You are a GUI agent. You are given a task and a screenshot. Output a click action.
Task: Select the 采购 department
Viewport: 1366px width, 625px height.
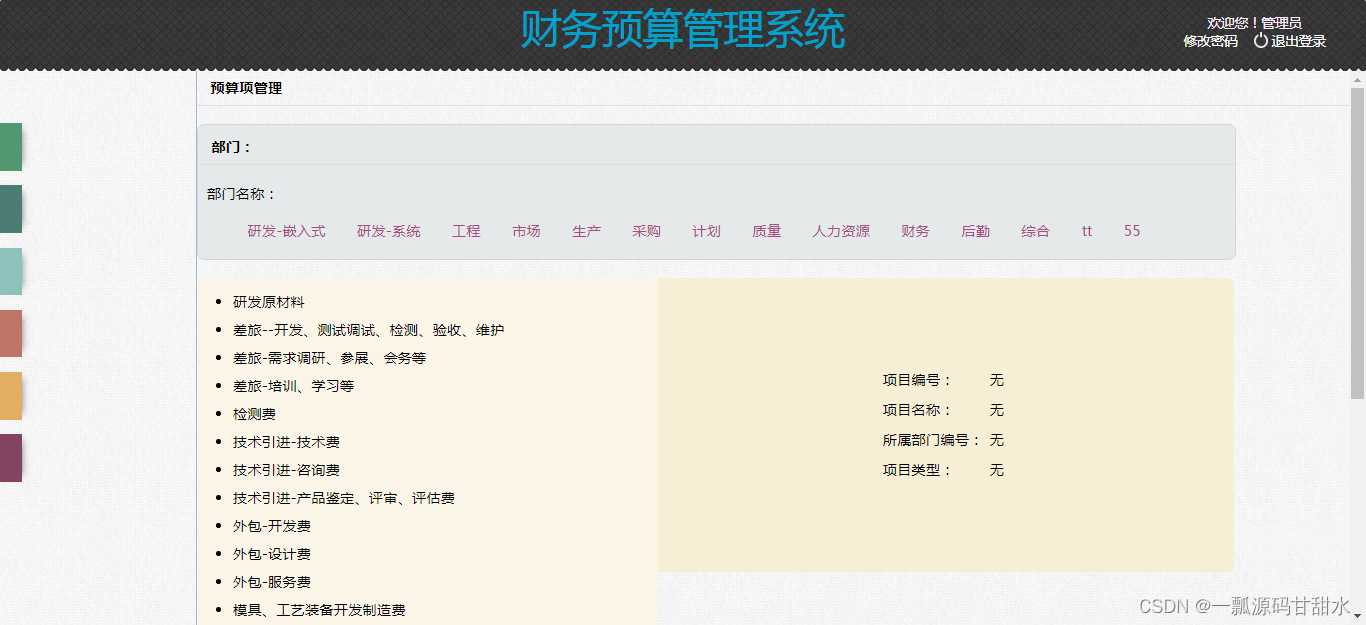(646, 231)
